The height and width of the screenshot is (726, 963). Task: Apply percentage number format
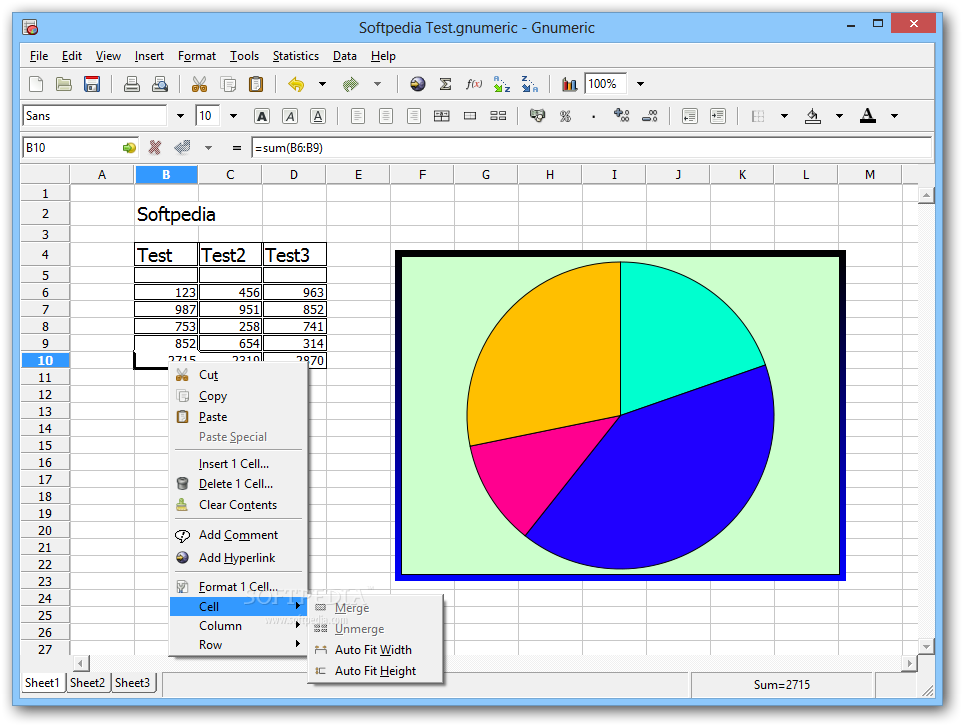(566, 116)
